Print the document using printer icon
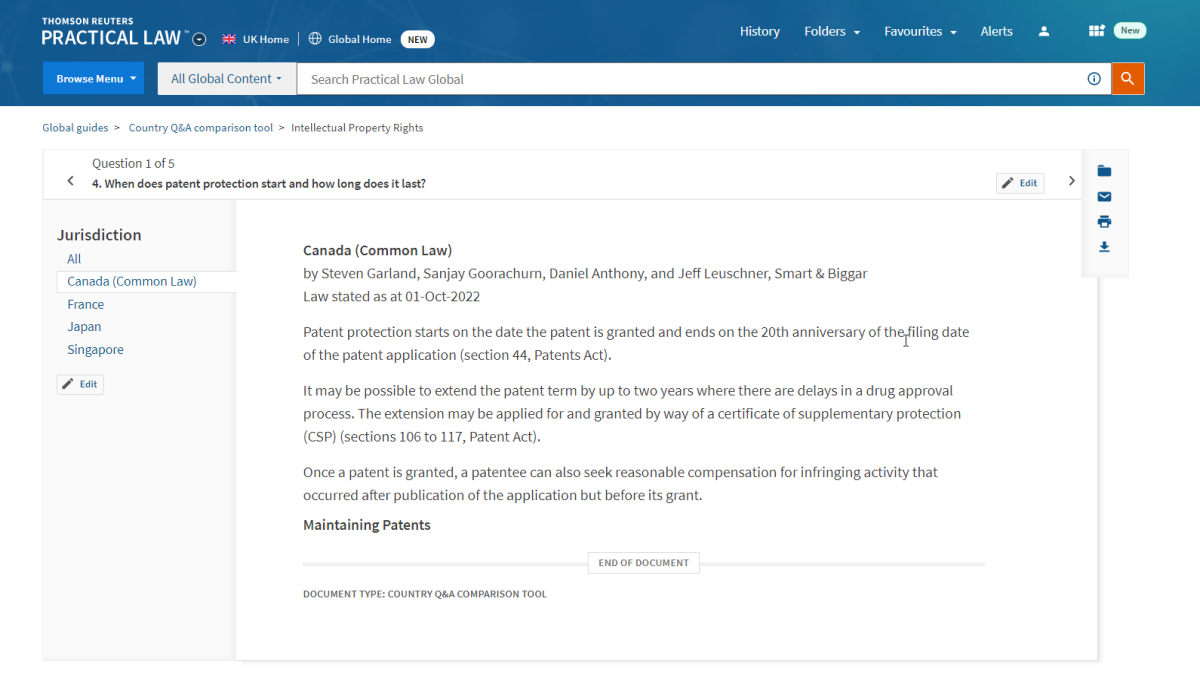This screenshot has height=676, width=1200. [1104, 222]
